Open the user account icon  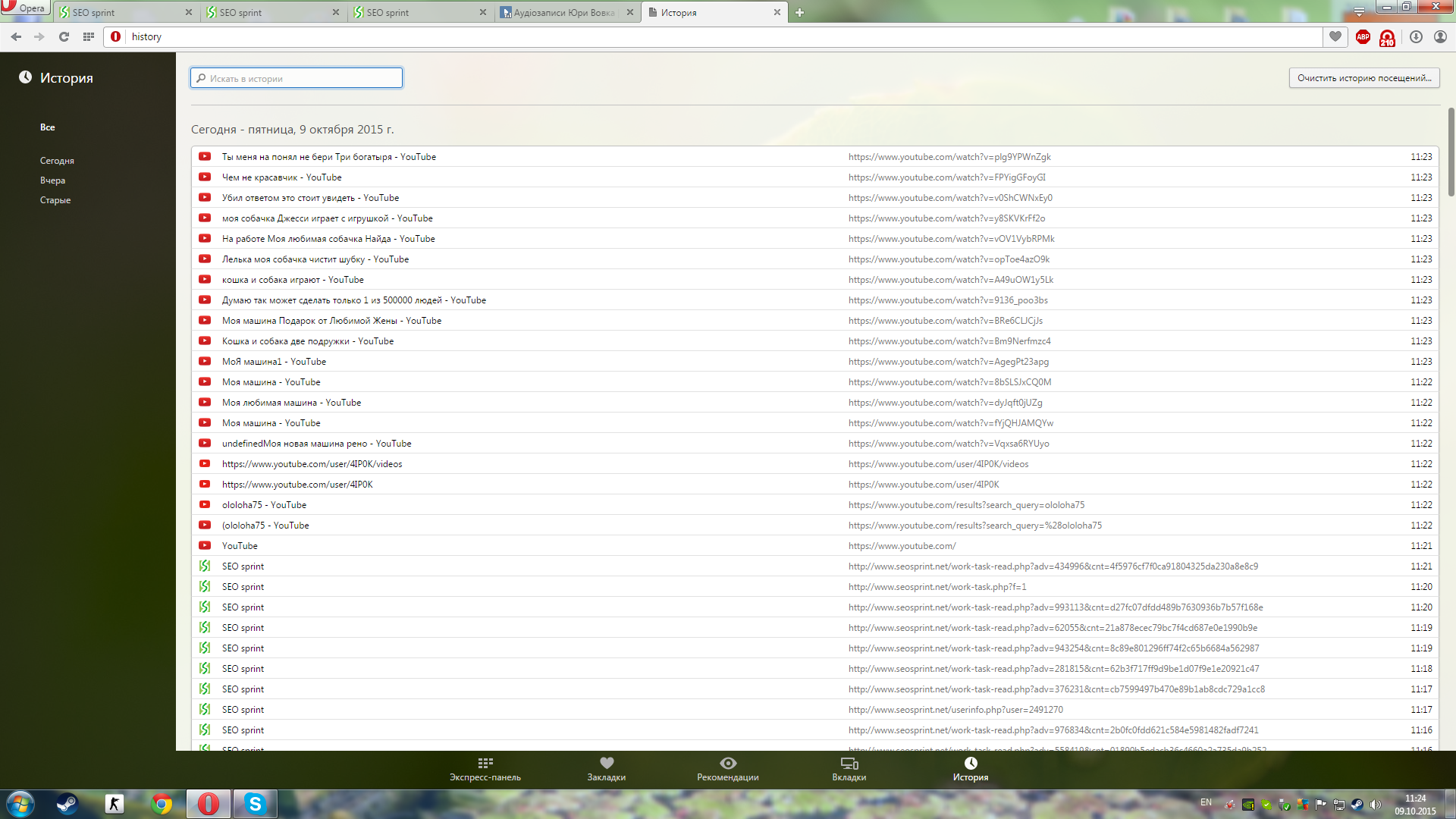(x=1440, y=36)
